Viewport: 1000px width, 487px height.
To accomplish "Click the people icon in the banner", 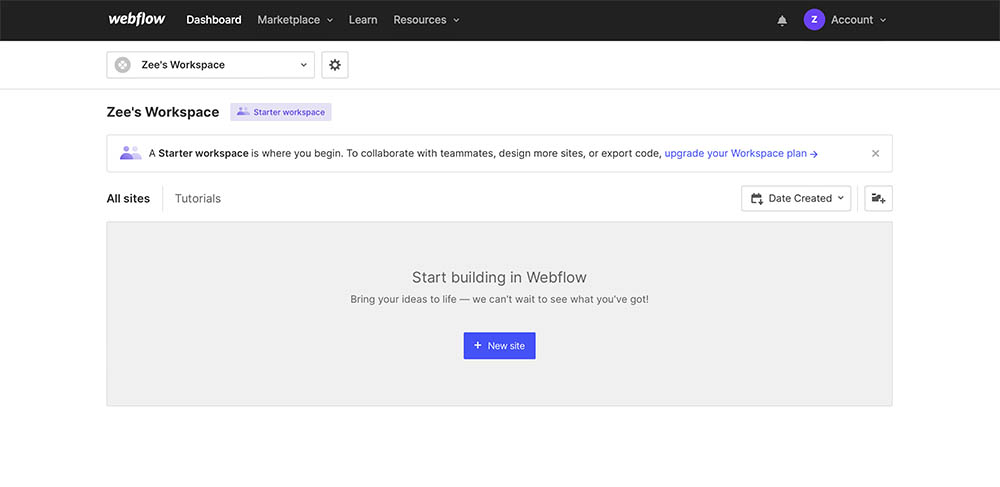I will point(131,153).
